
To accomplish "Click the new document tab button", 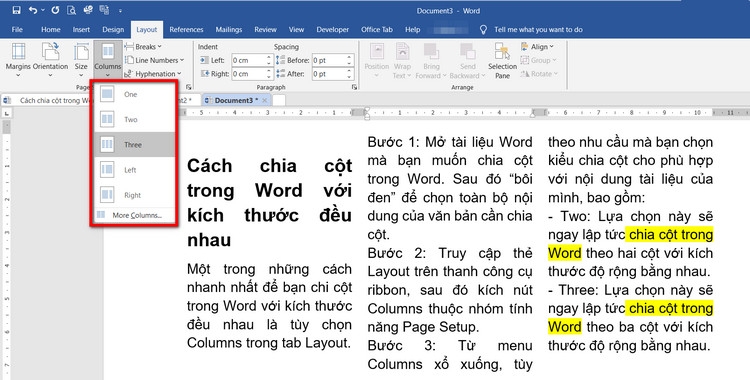I will tap(279, 100).
